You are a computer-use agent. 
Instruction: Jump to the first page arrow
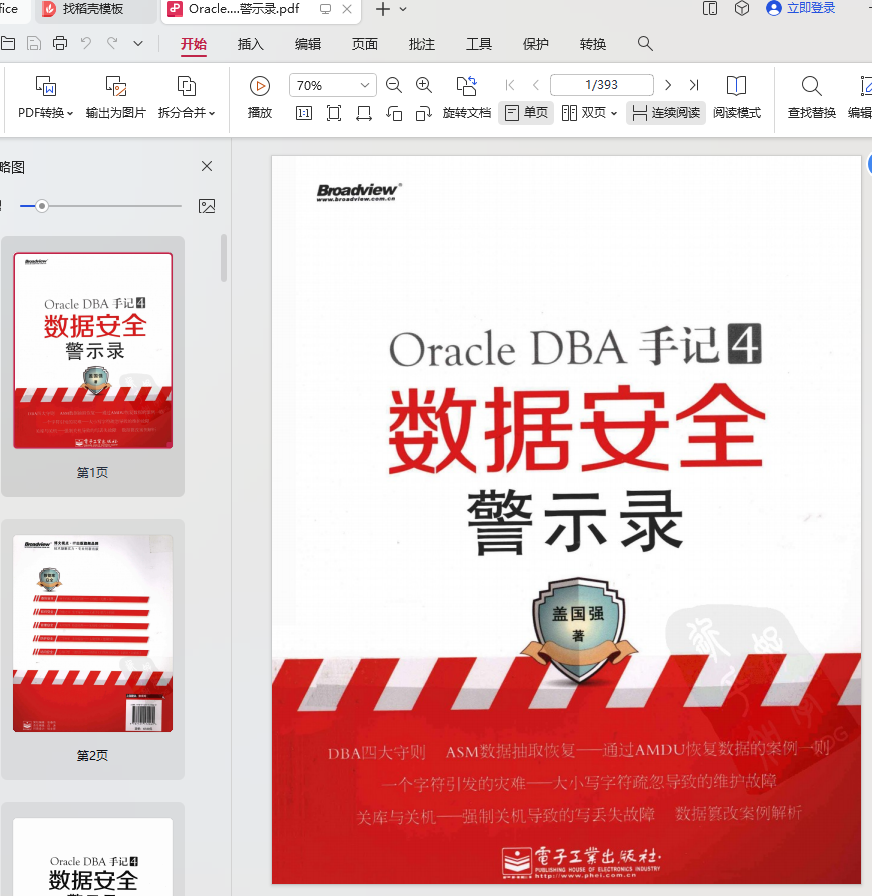click(x=510, y=85)
